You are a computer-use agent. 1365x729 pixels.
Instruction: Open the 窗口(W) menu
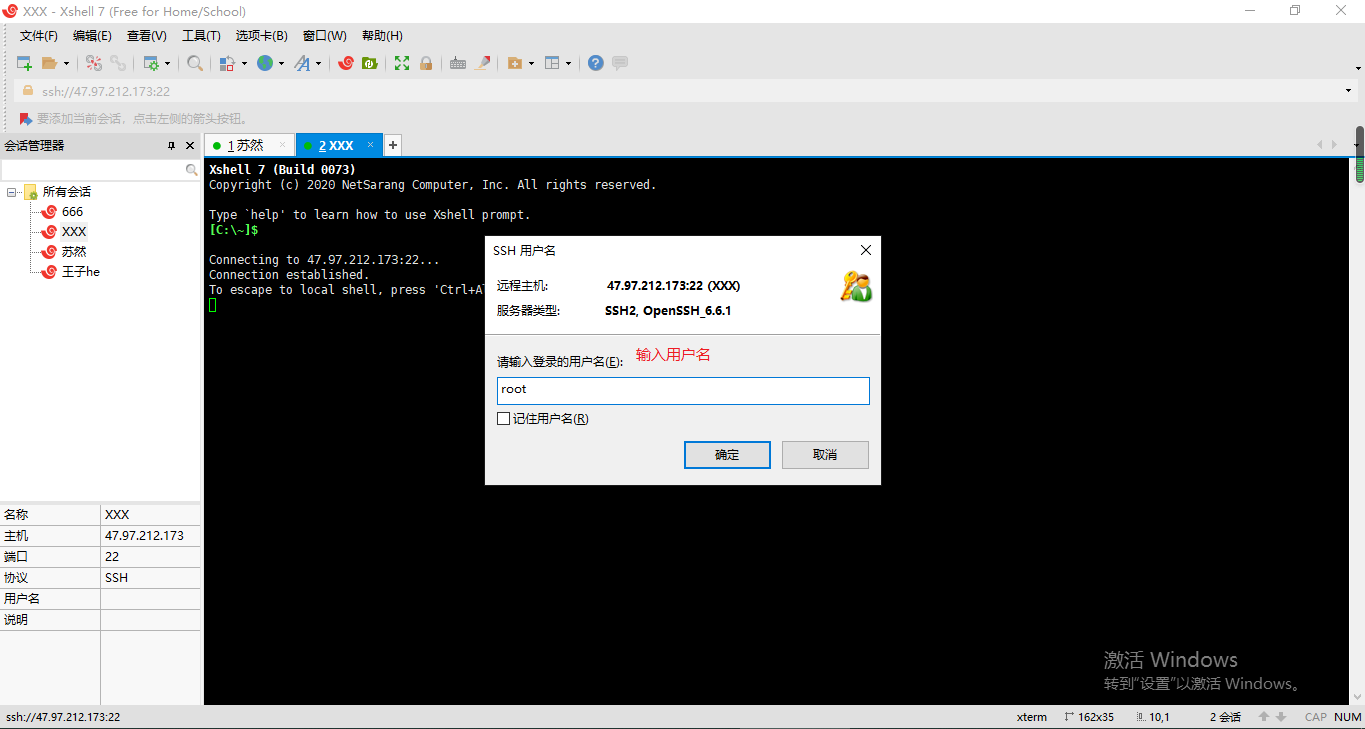(x=325, y=36)
